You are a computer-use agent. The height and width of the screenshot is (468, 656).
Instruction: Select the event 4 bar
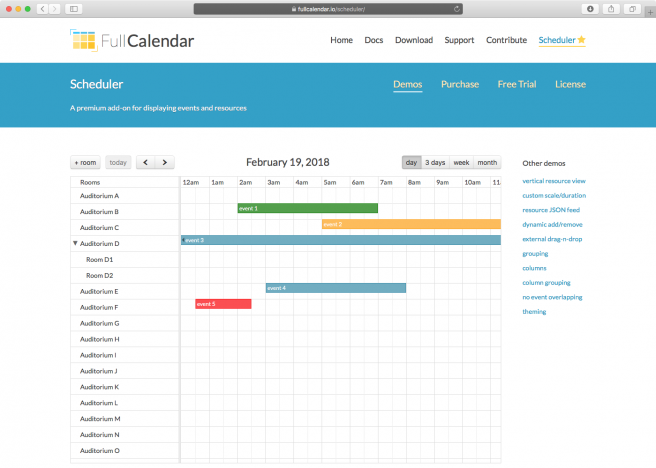pyautogui.click(x=336, y=288)
